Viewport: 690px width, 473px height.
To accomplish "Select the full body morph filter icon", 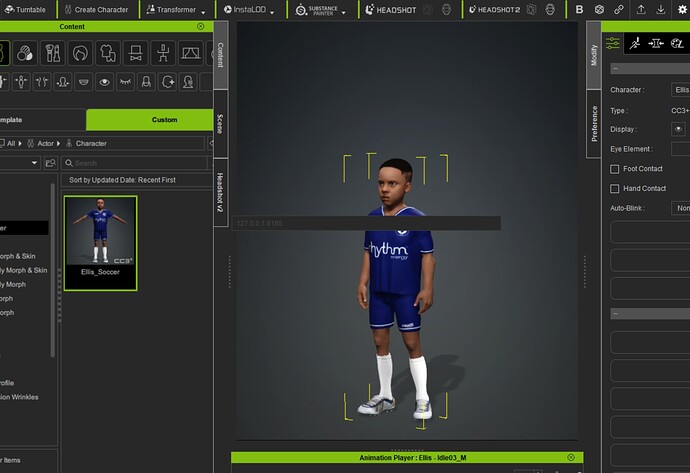I will [x=21, y=82].
